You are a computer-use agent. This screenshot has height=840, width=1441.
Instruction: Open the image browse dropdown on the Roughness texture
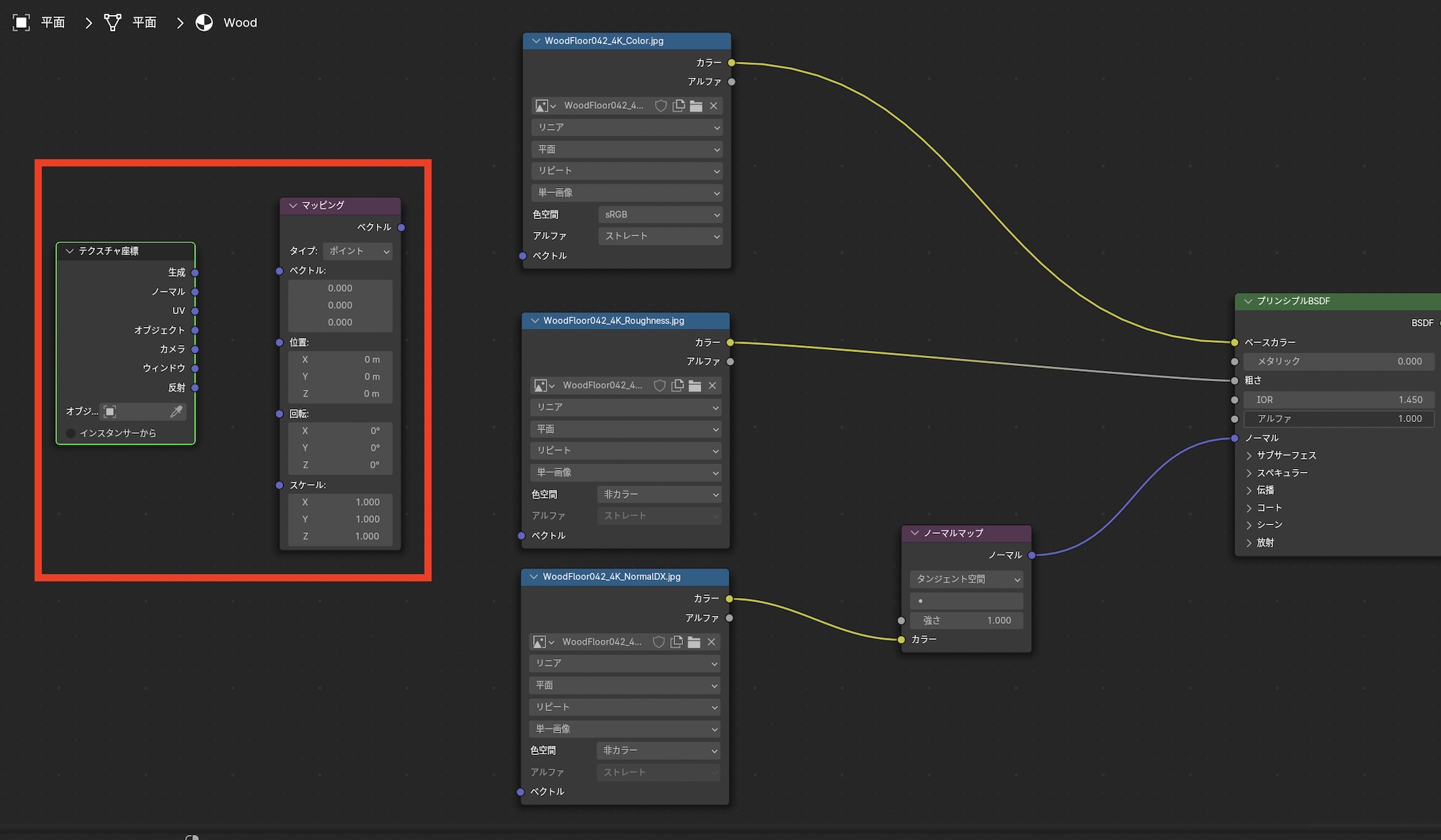pyautogui.click(x=544, y=386)
